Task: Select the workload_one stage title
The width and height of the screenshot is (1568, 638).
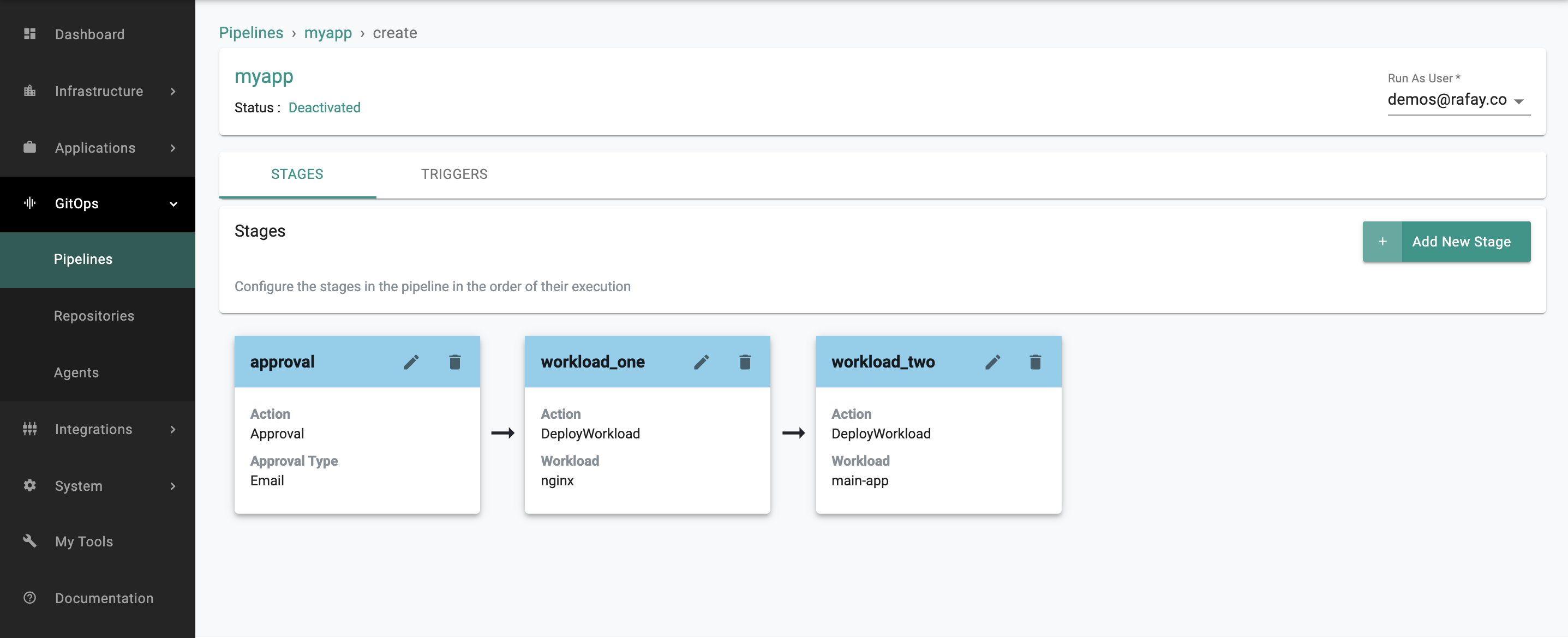Action: pyautogui.click(x=593, y=362)
